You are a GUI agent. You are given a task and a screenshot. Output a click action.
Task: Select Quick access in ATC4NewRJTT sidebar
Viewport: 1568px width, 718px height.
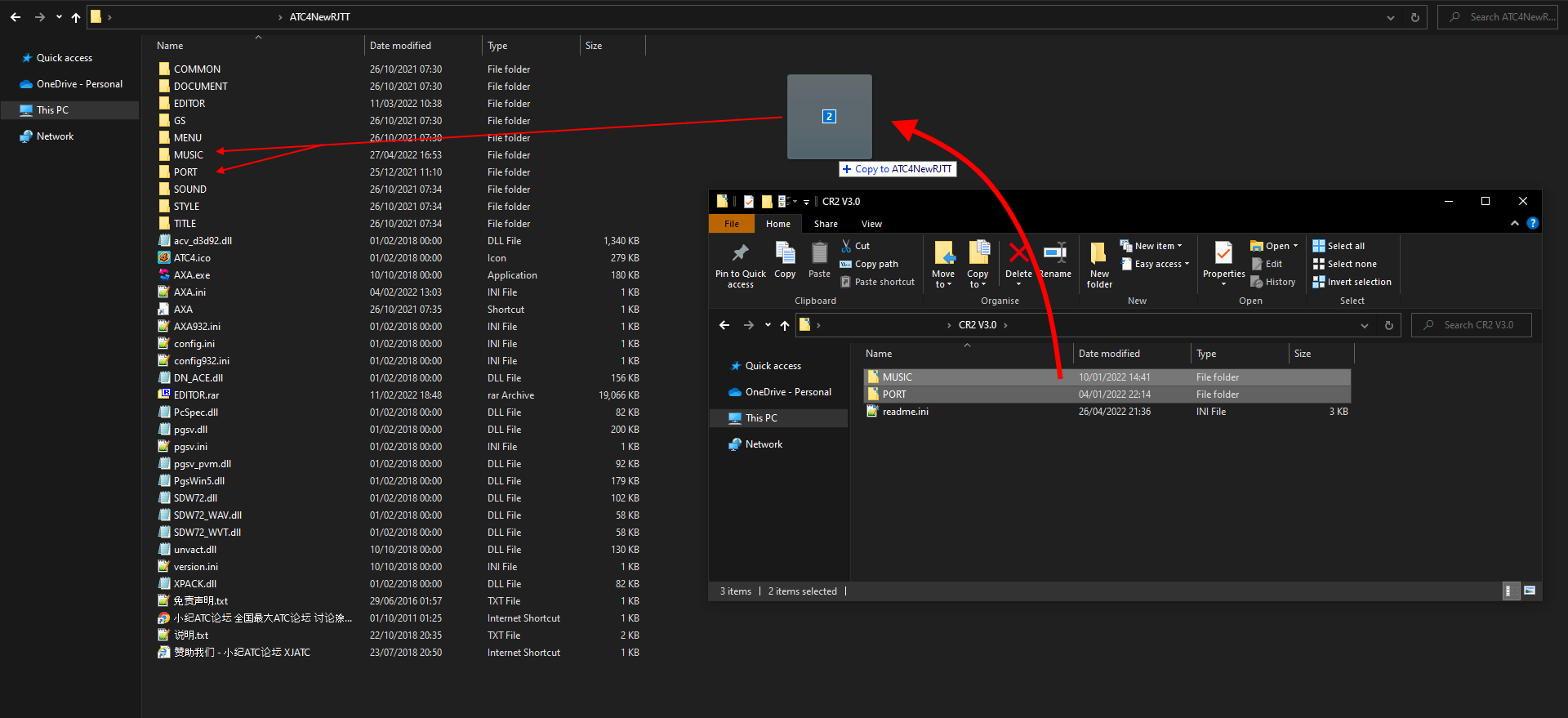[x=64, y=58]
